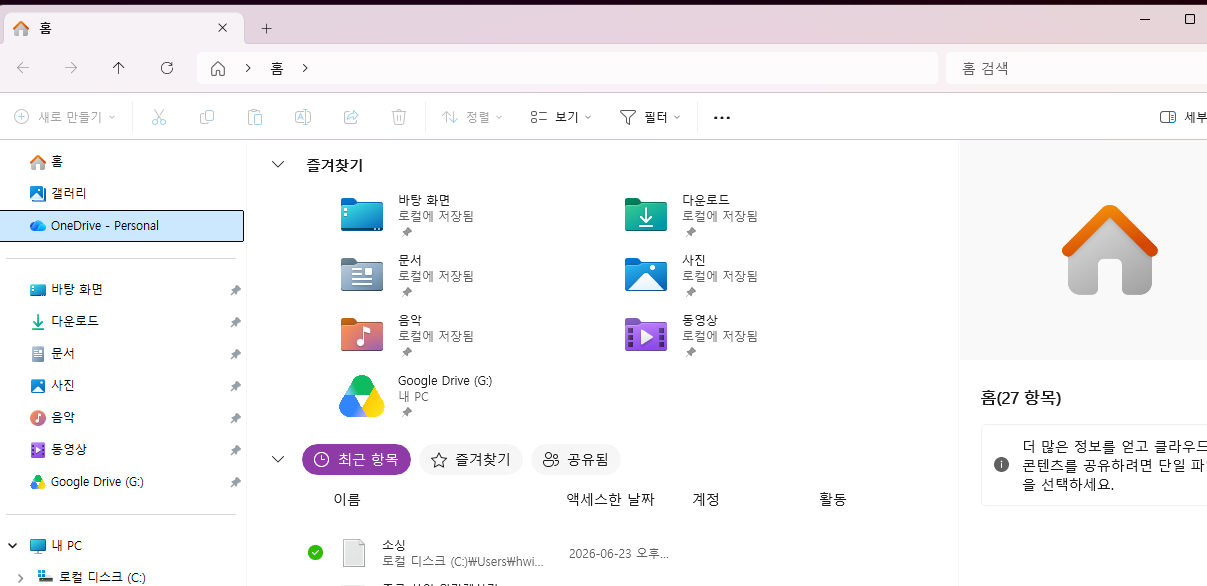Switch to the 공유됨 tab
1207x586 pixels.
pos(576,459)
